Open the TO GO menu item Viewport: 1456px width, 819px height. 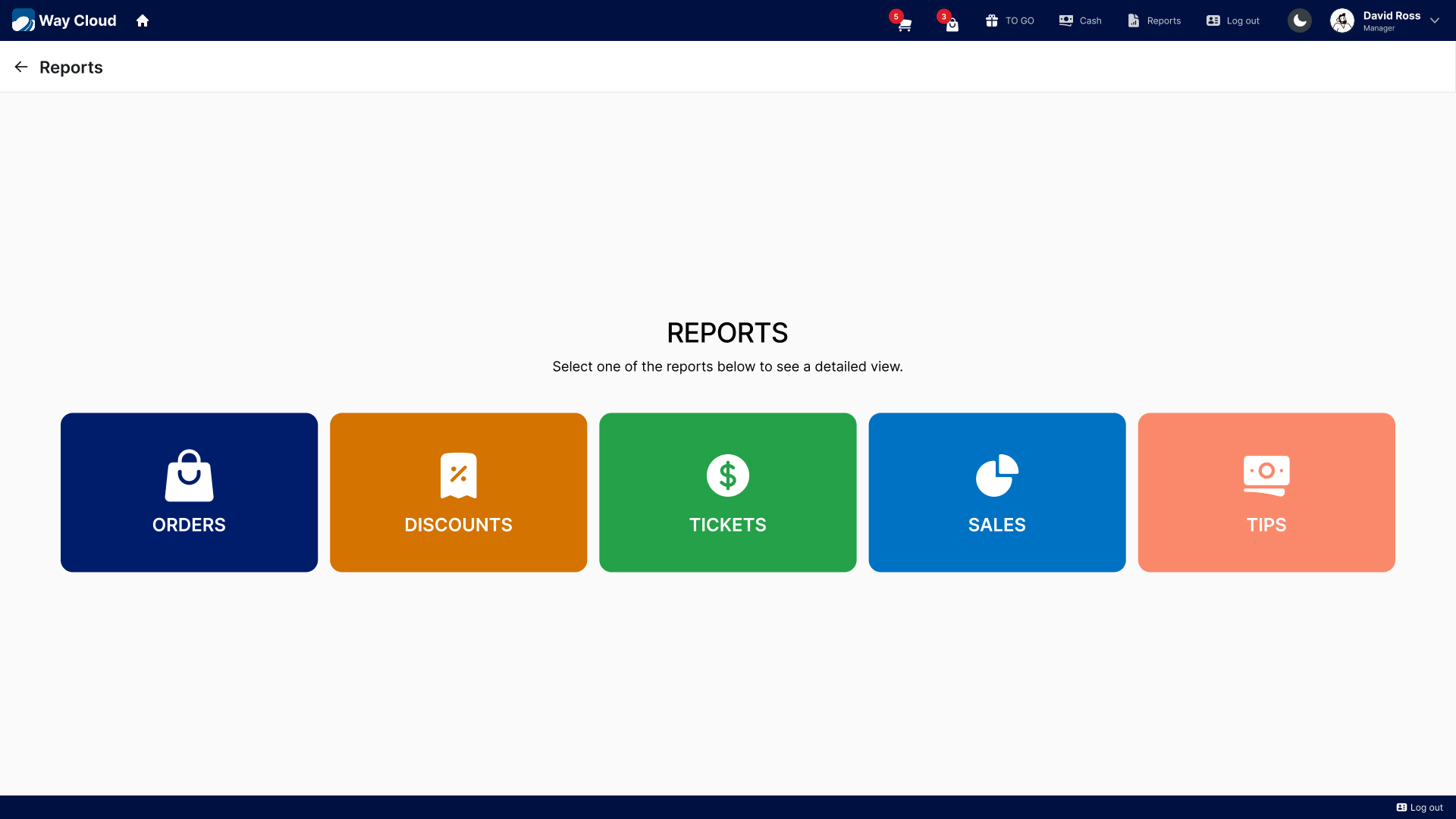[x=1009, y=20]
